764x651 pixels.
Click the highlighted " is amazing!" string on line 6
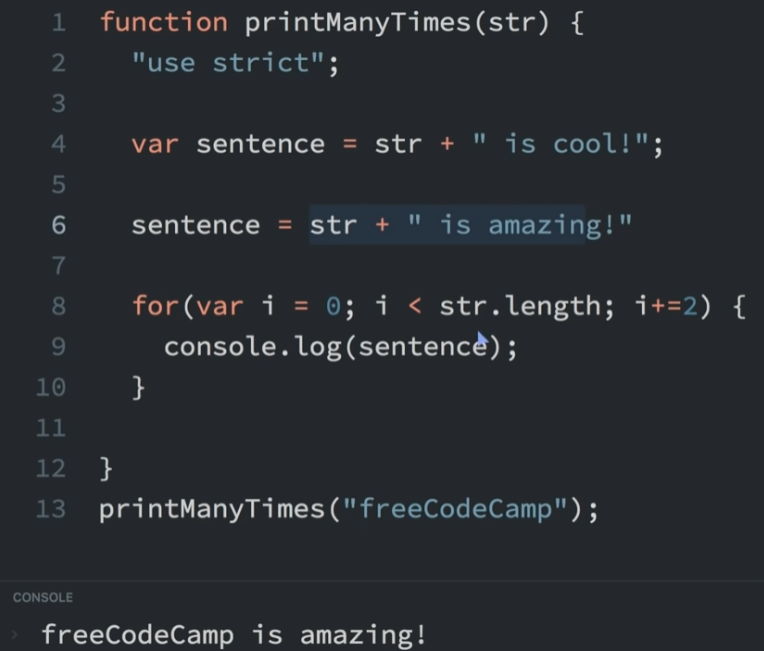coord(520,225)
